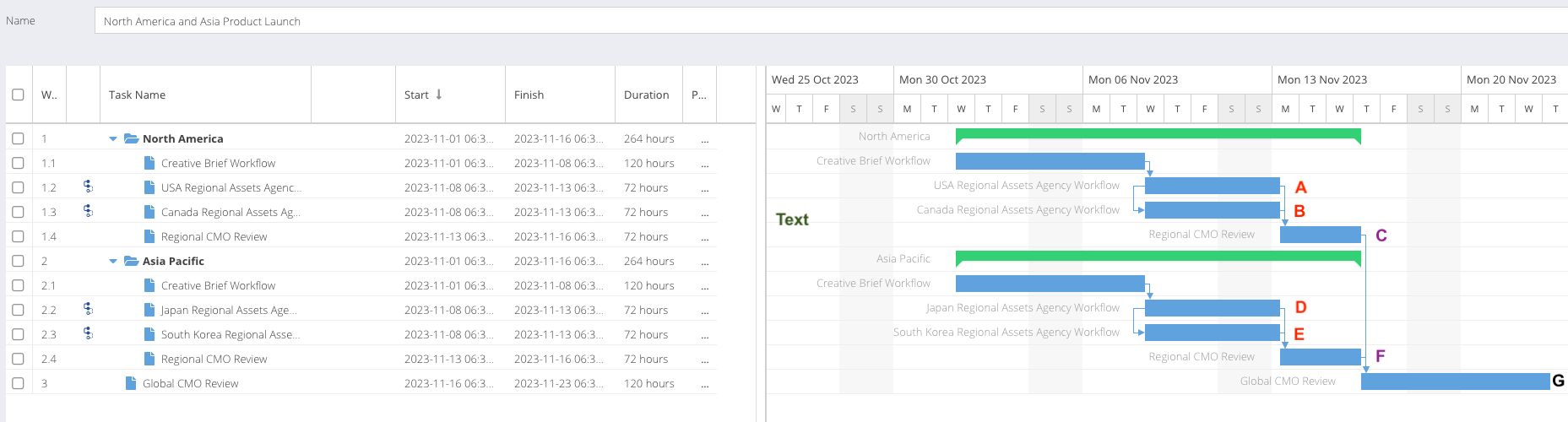
Task: Select the South Korea Regional Assets task name
Action: [x=230, y=334]
